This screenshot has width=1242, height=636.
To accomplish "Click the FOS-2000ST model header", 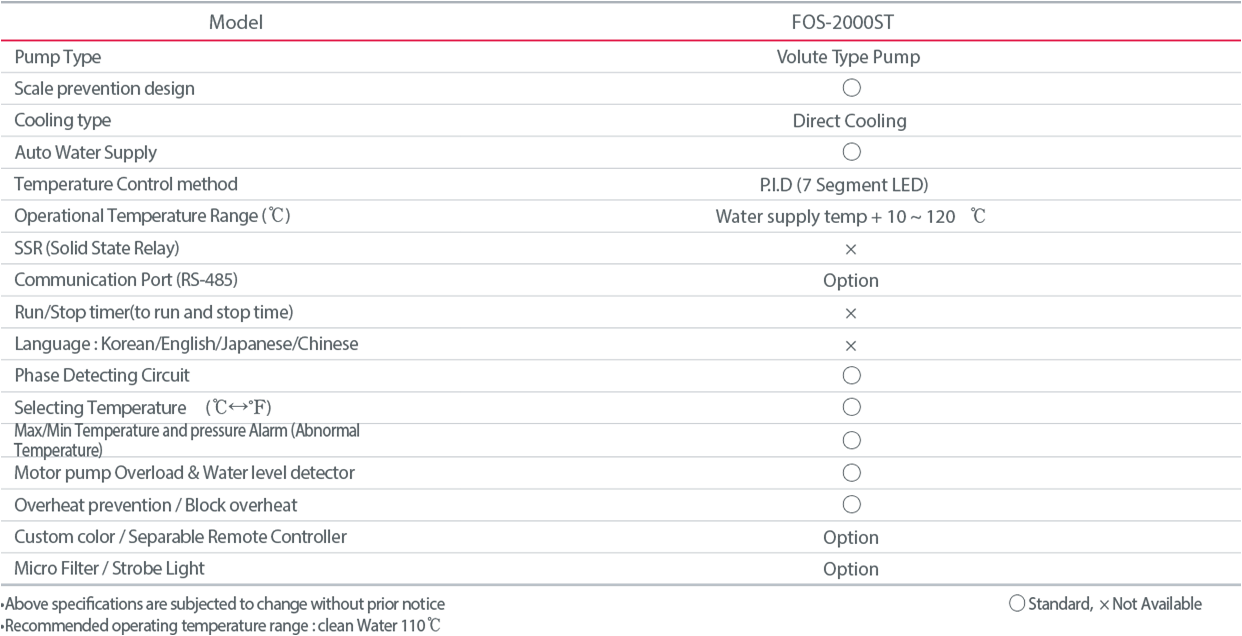I will tap(850, 20).
